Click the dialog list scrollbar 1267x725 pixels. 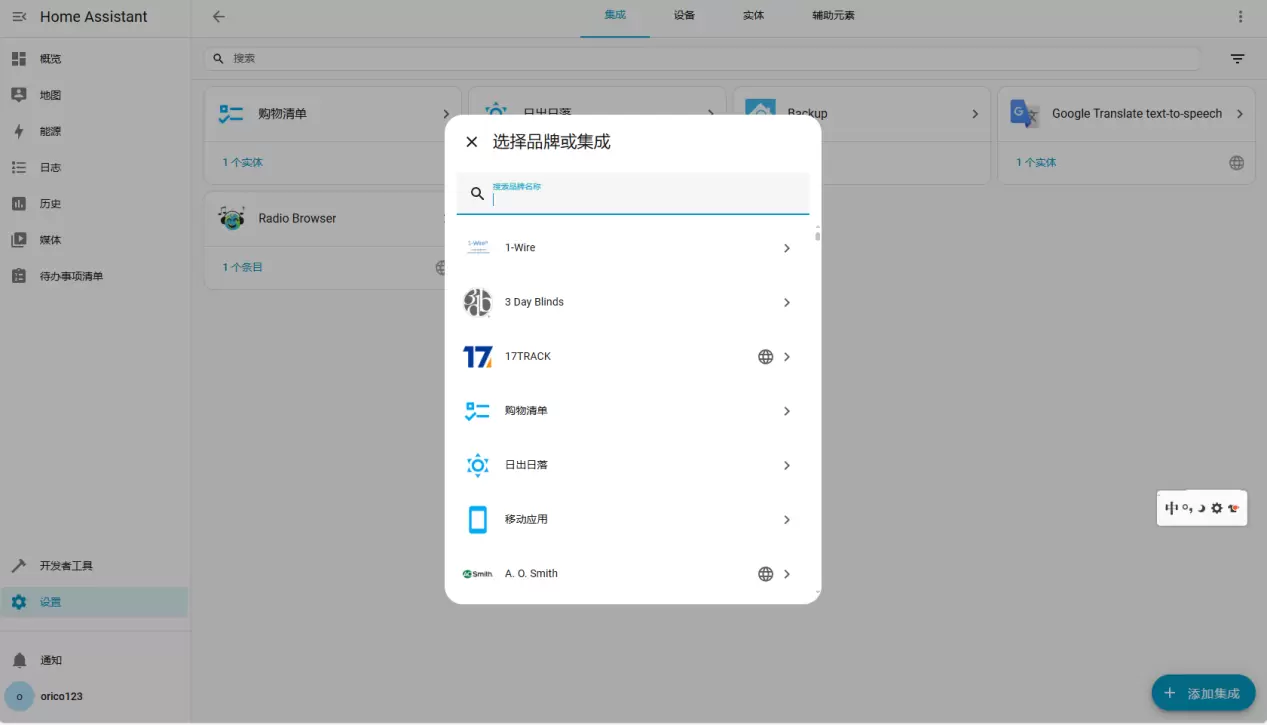click(x=817, y=236)
